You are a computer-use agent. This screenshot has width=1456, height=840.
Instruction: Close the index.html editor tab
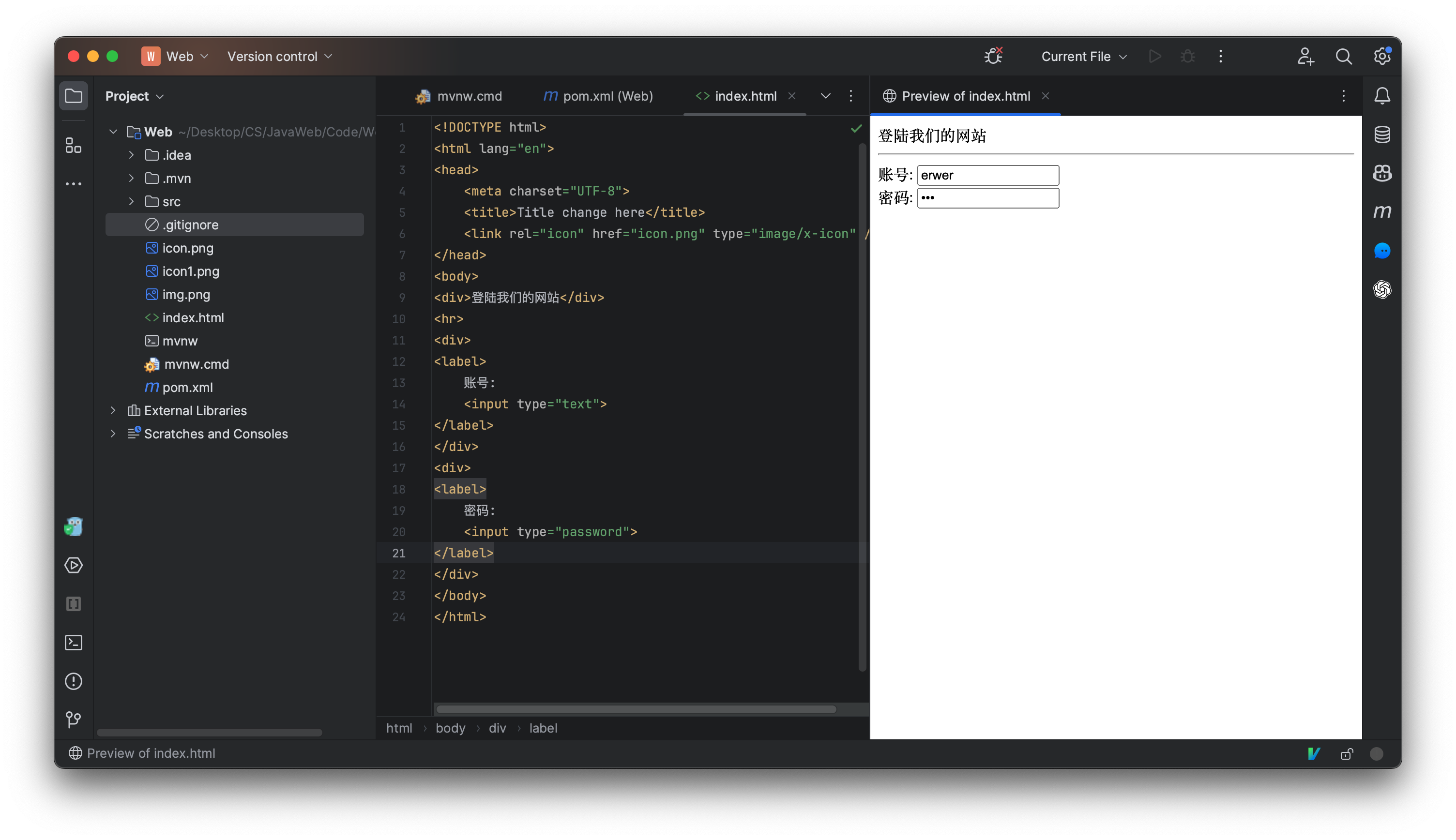click(x=792, y=96)
